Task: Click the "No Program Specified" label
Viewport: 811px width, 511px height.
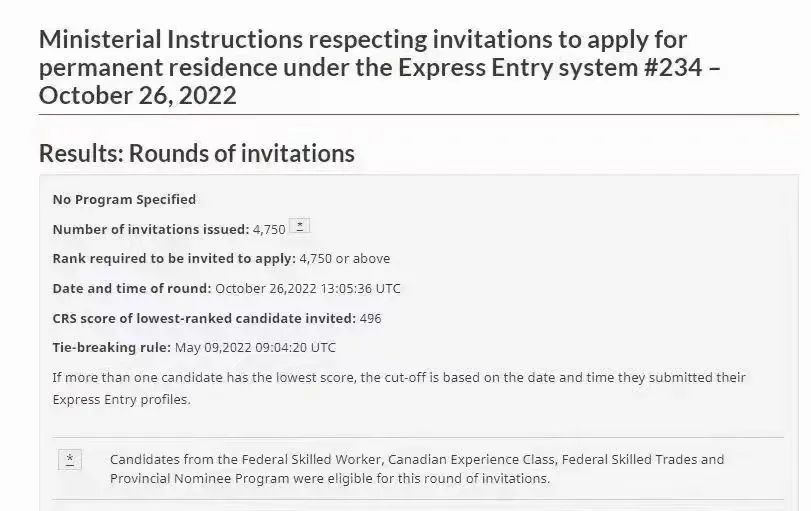Action: point(124,199)
